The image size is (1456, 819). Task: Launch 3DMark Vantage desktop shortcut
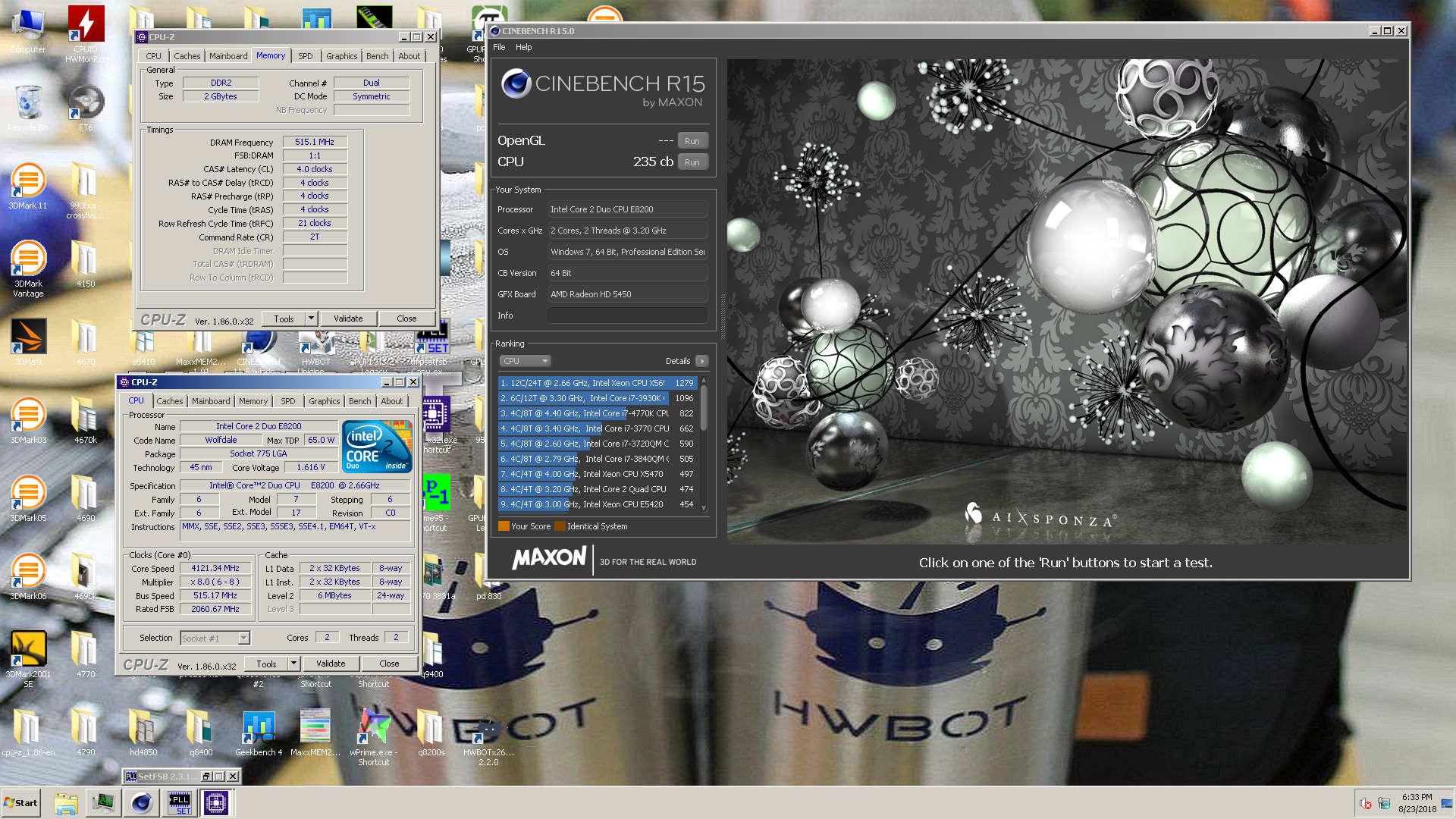(x=28, y=268)
